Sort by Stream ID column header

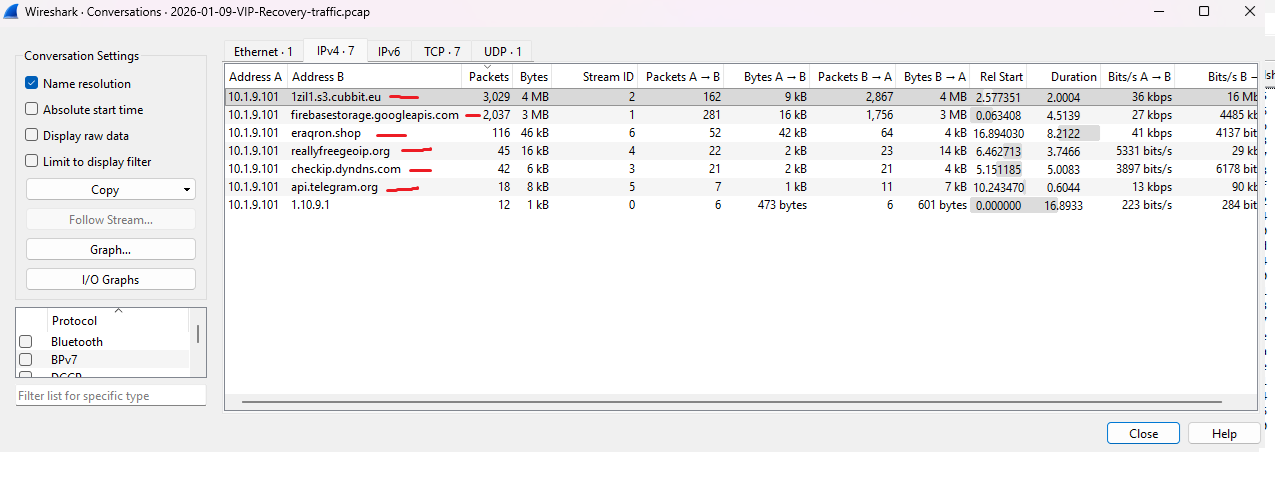pos(596,77)
